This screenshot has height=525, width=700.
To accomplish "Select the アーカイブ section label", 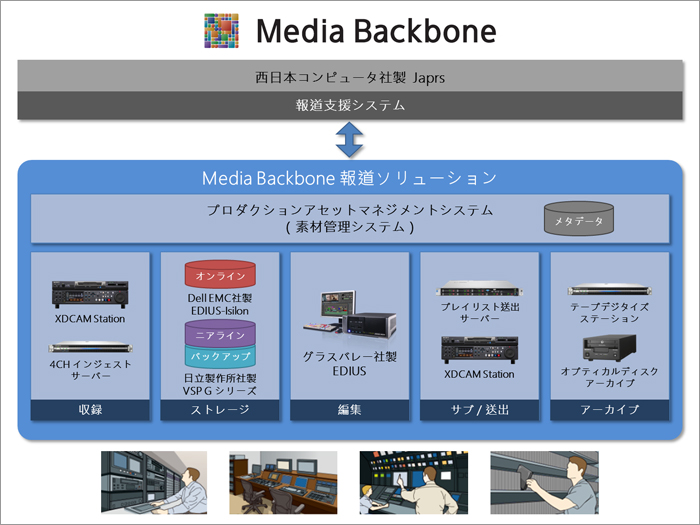I will pos(609,411).
